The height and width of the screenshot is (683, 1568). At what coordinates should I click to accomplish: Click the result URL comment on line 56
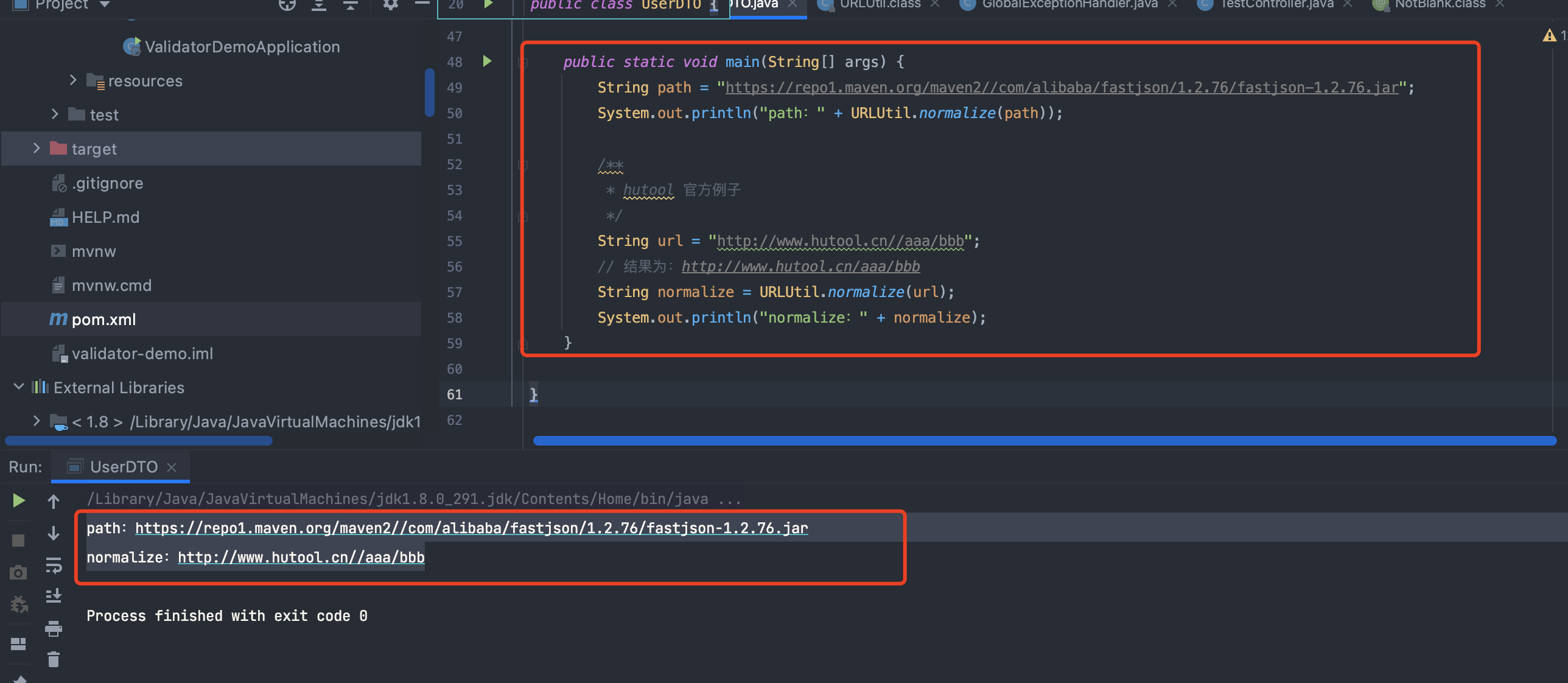click(x=800, y=267)
